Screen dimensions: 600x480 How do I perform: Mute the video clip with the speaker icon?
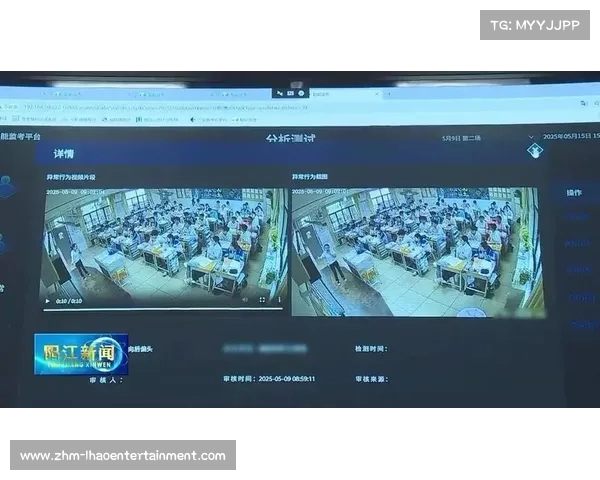coord(245,300)
